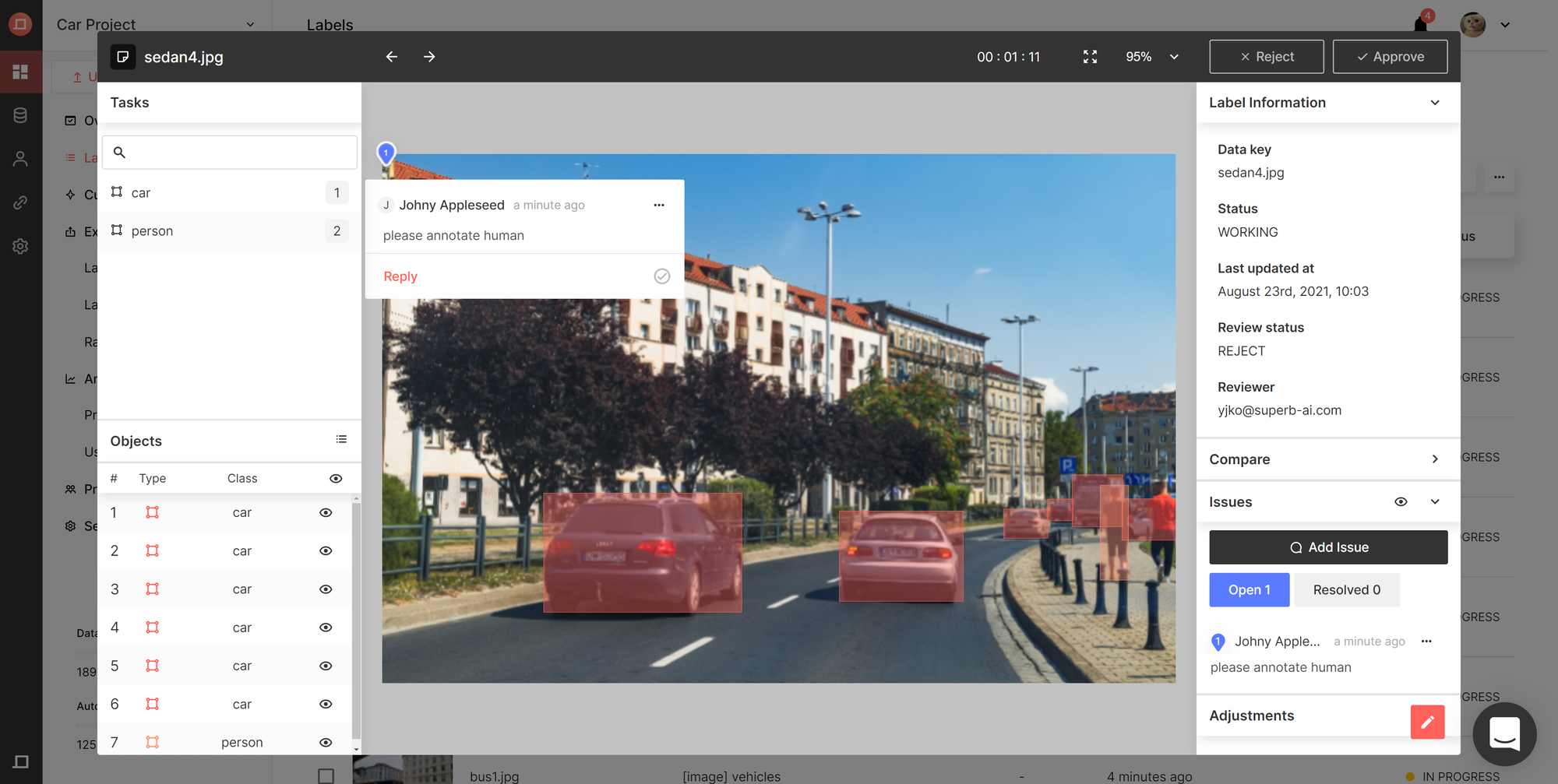Select the second car annotation box
The width and height of the screenshot is (1558, 784).
pos(901,556)
